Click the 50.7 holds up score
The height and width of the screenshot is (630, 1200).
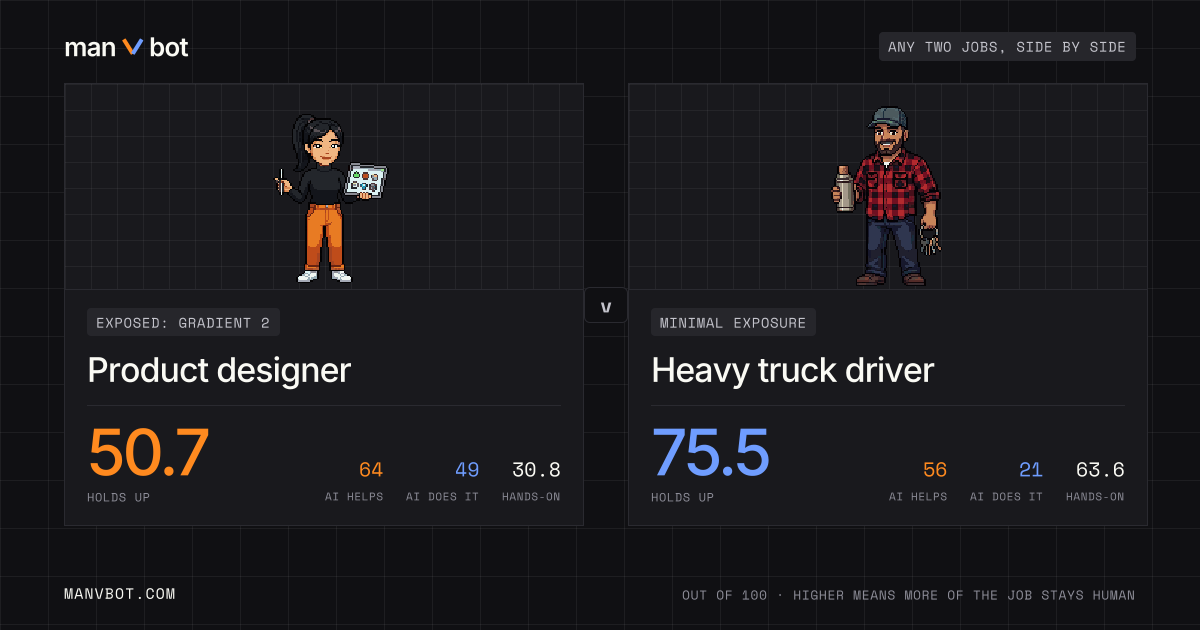[x=149, y=453]
